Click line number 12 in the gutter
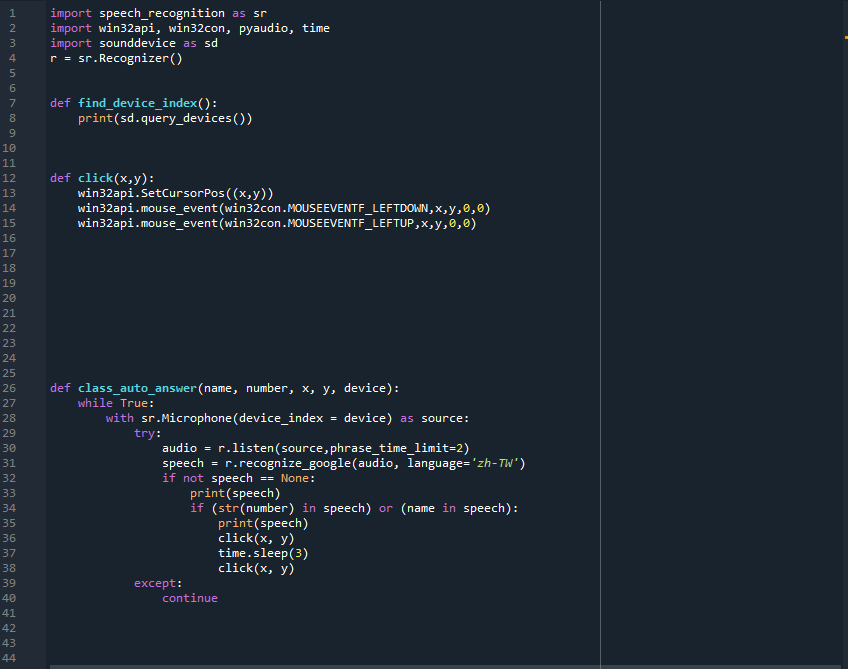Viewport: 848px width, 669px height. (9, 178)
